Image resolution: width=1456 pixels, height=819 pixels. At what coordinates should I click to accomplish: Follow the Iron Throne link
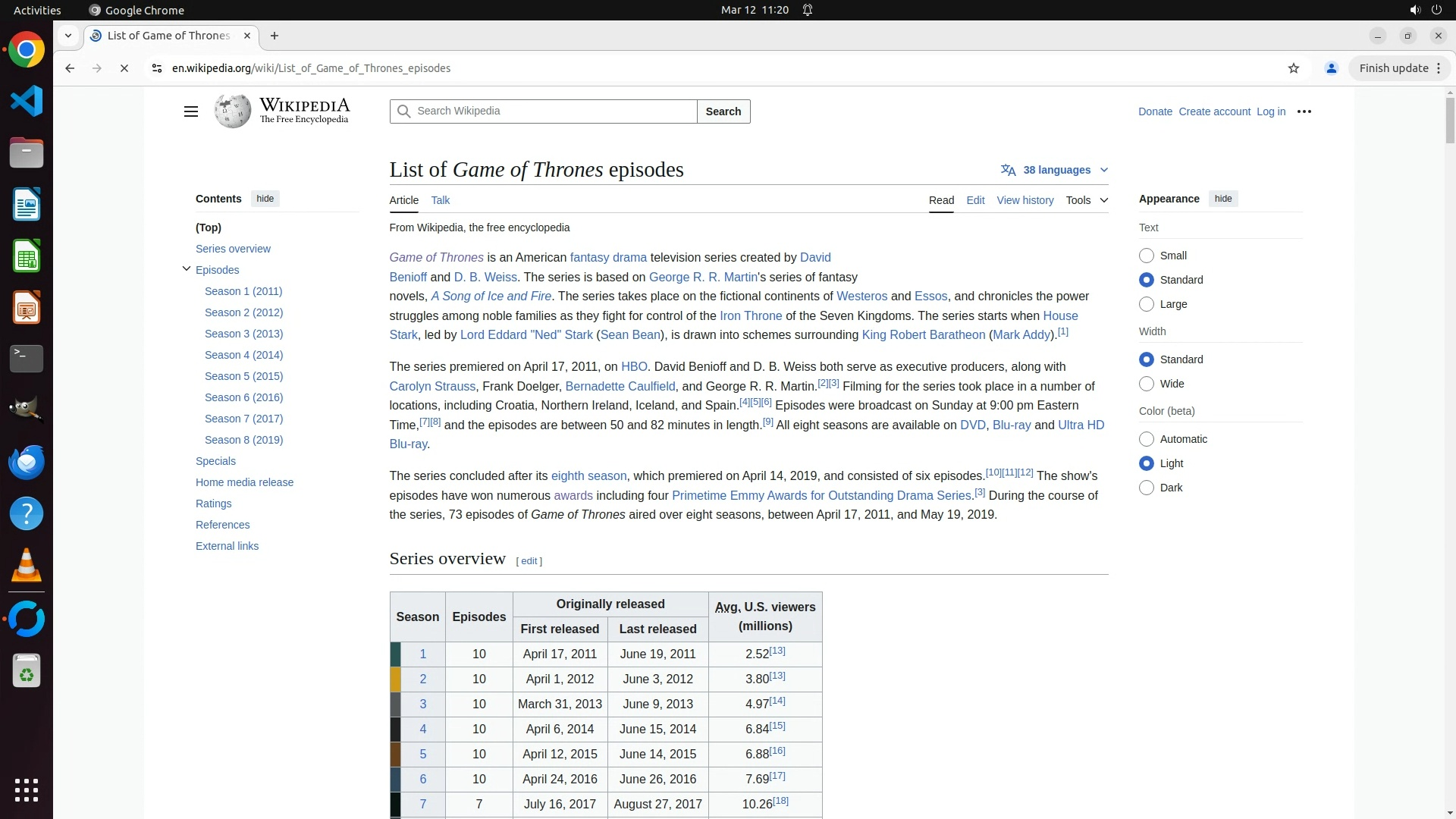[x=750, y=315]
